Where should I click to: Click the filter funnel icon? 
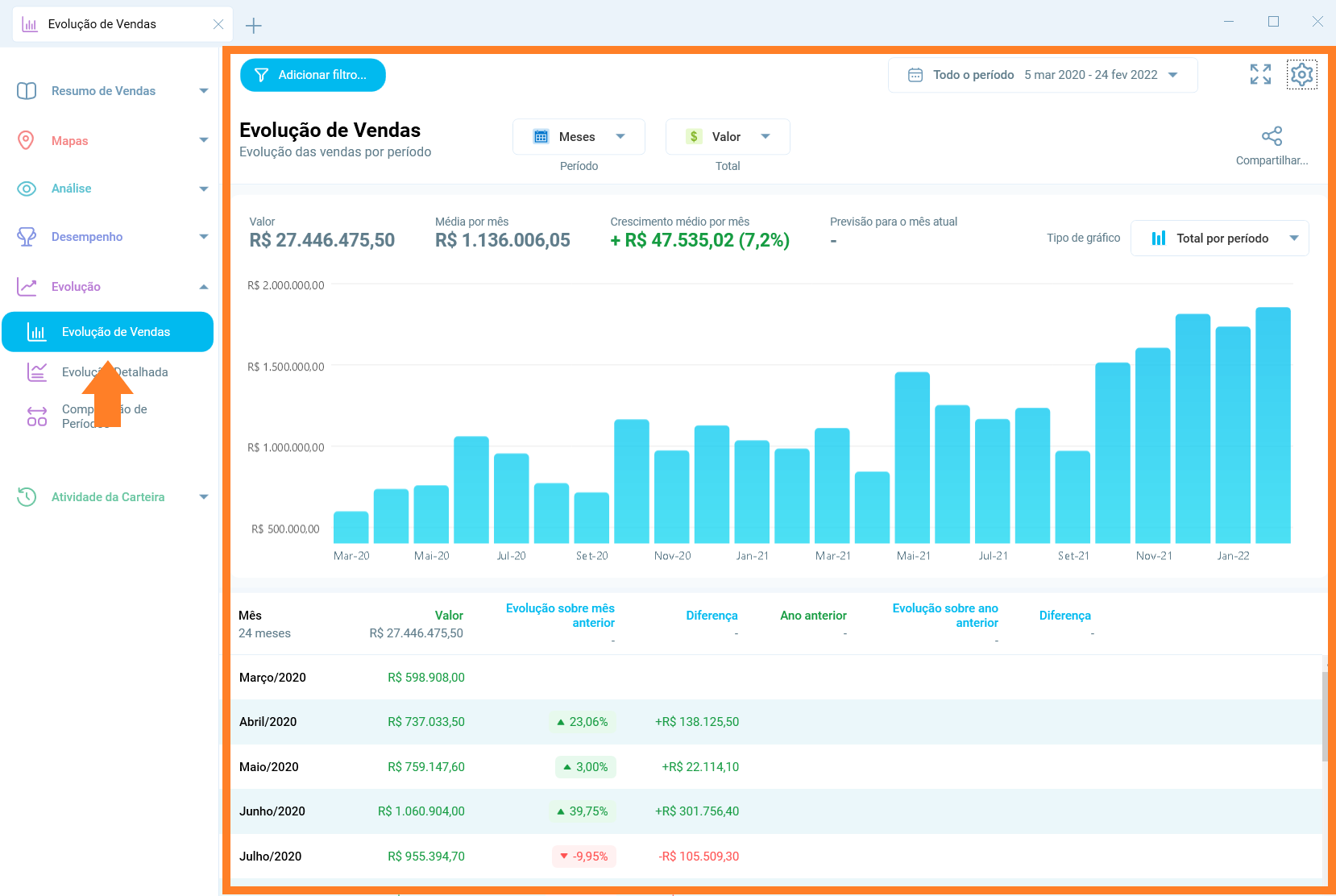pyautogui.click(x=261, y=75)
